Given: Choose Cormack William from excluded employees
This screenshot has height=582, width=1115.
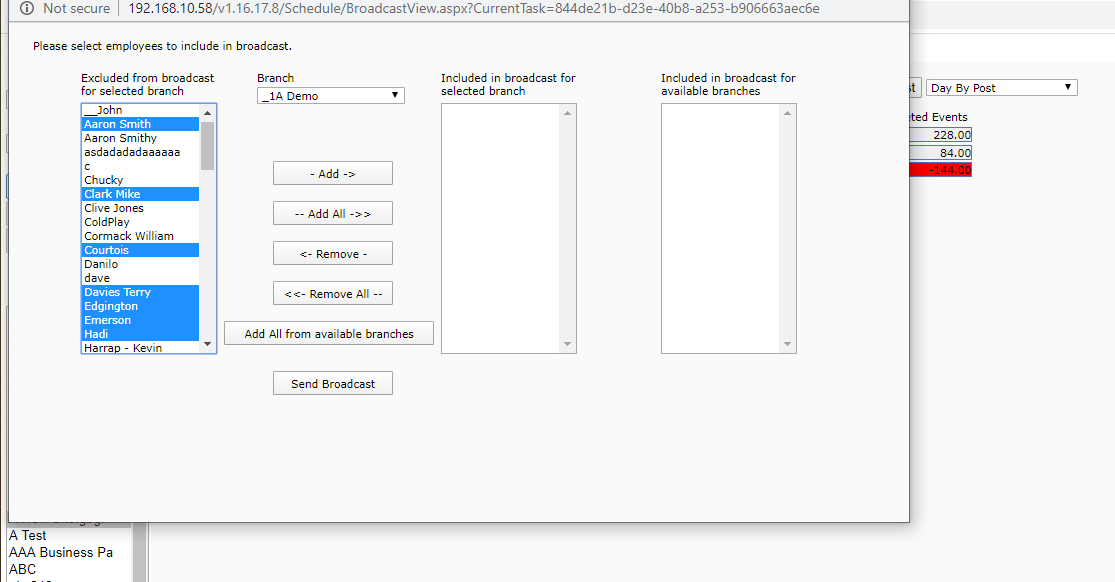Looking at the screenshot, I should pyautogui.click(x=128, y=236).
